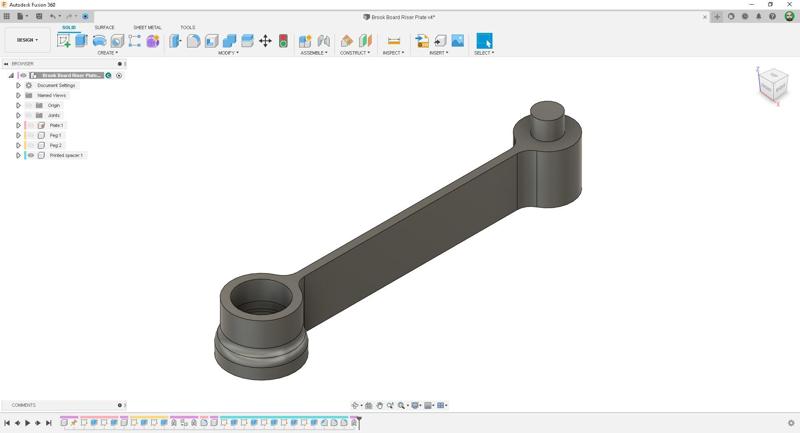The image size is (800, 433).
Task: Expand the Named Views folder
Action: tap(18, 95)
